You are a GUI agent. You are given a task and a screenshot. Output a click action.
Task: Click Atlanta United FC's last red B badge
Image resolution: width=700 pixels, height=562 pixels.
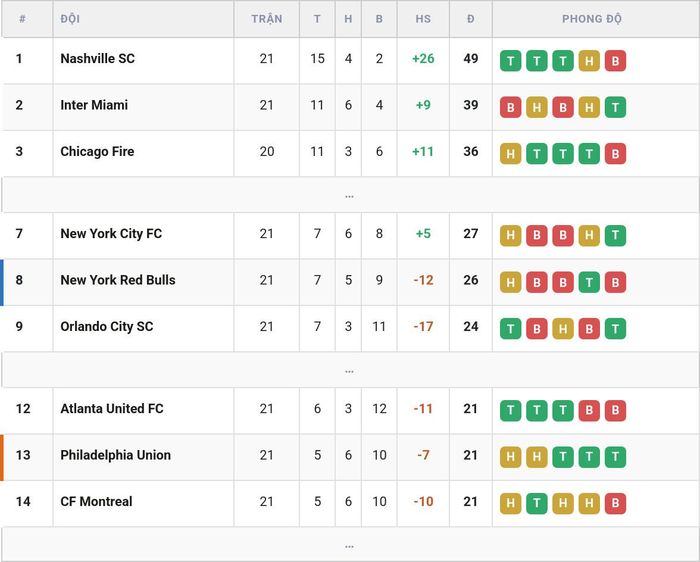pos(615,411)
